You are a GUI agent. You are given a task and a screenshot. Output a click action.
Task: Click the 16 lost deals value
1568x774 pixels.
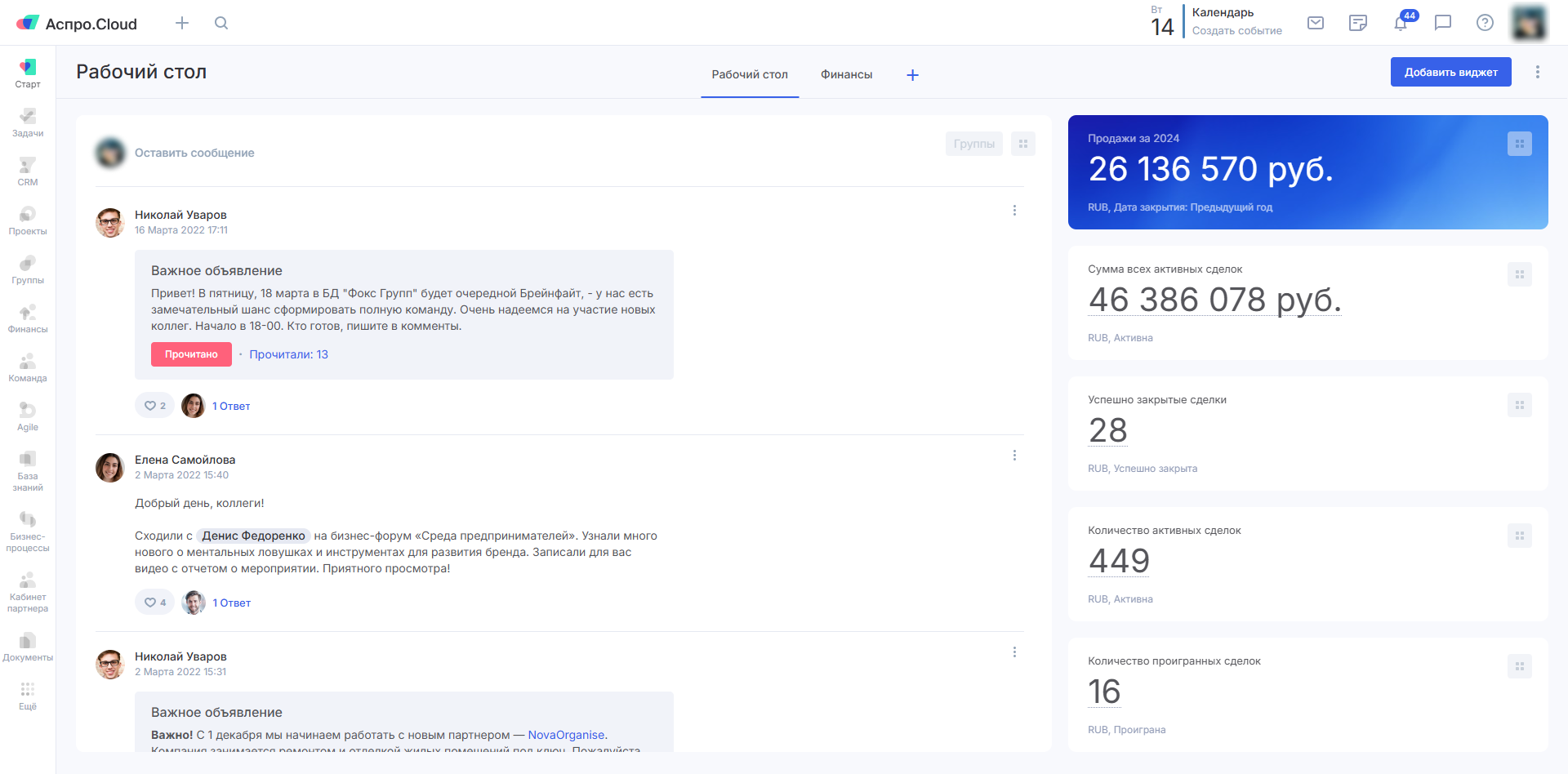(1104, 692)
